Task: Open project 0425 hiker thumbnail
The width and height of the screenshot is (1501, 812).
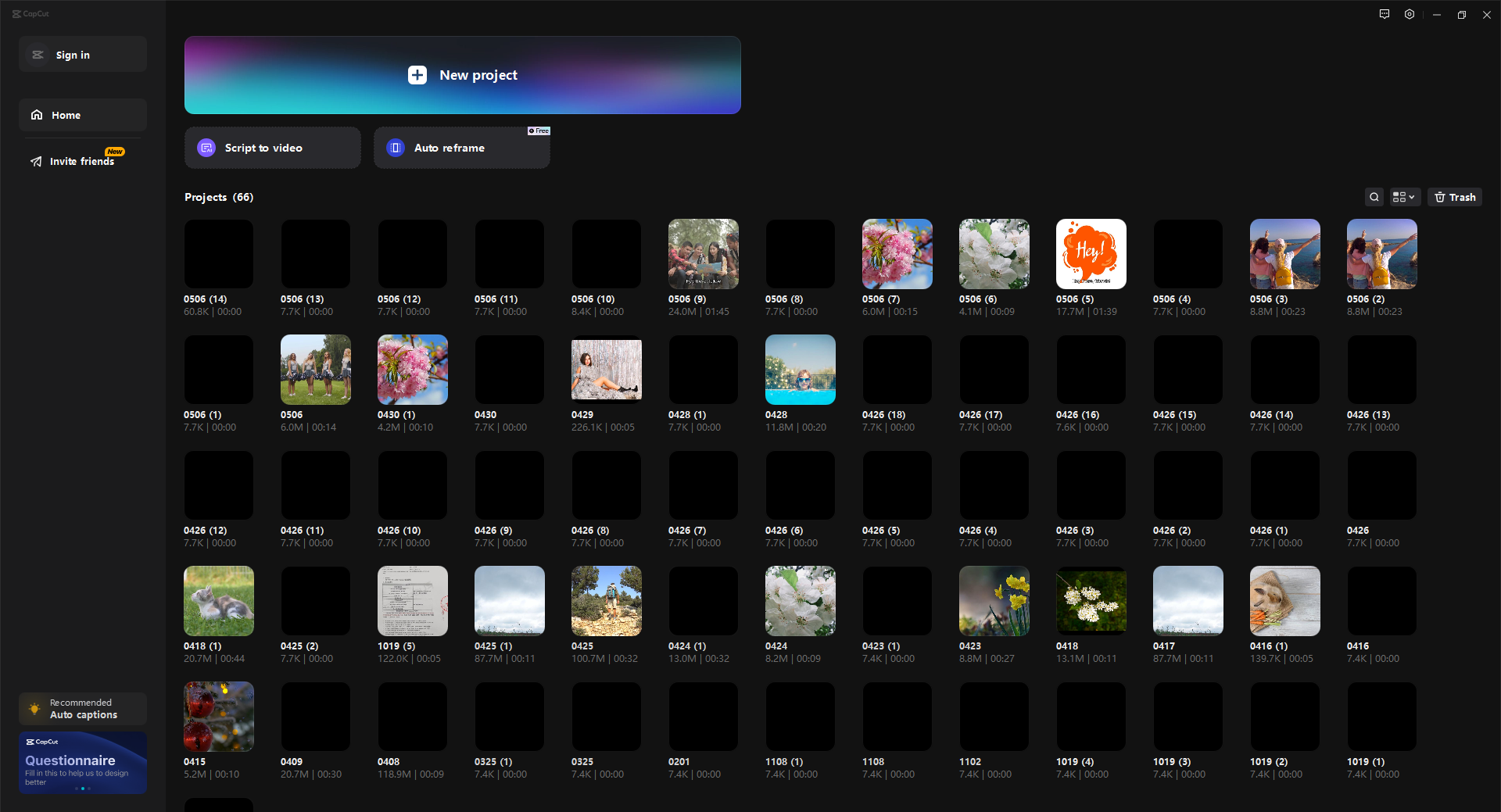Action: [x=607, y=601]
